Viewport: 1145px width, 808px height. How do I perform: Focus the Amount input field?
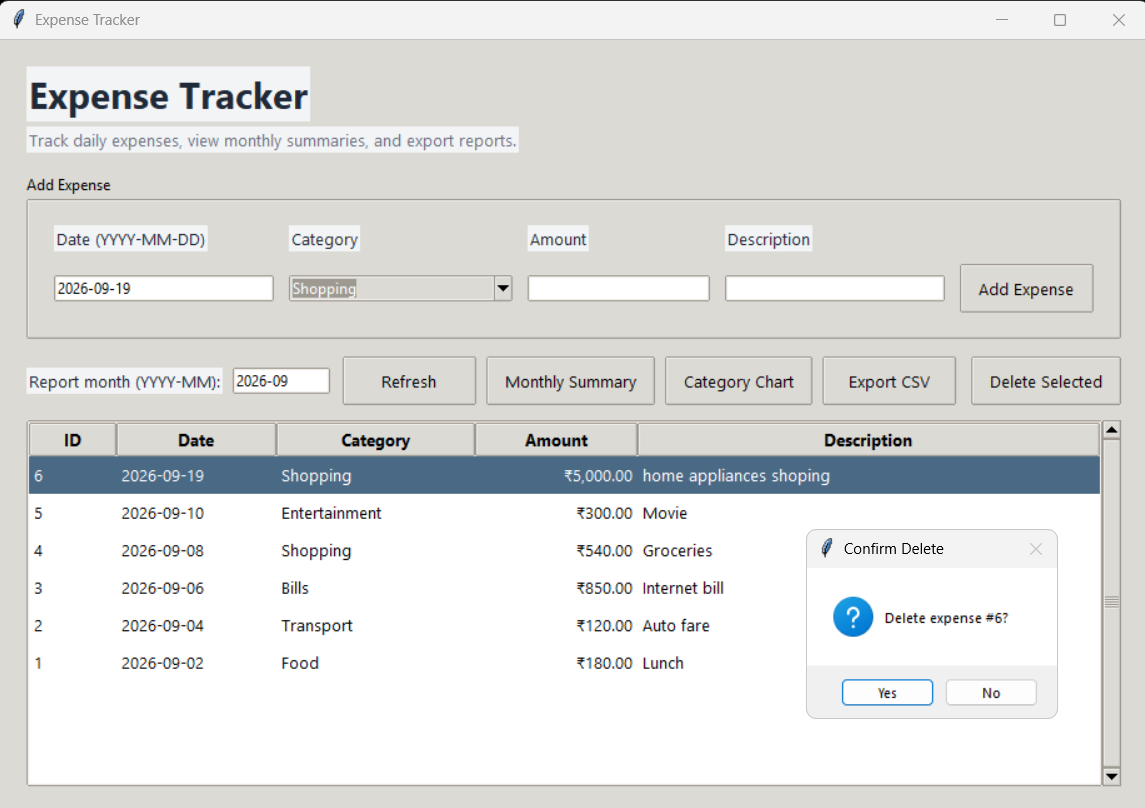[618, 288]
